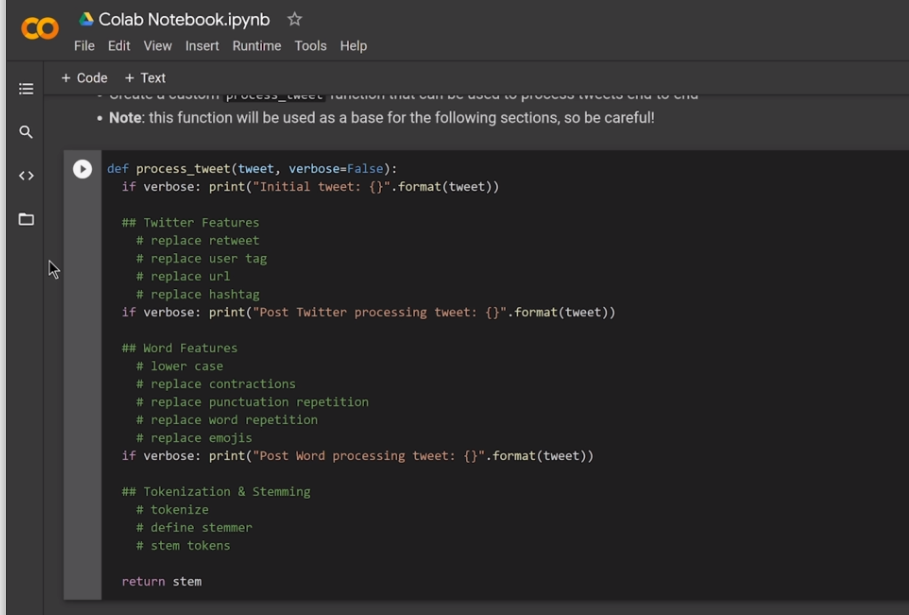Click the Google Drive icon beside the title

tap(86, 19)
